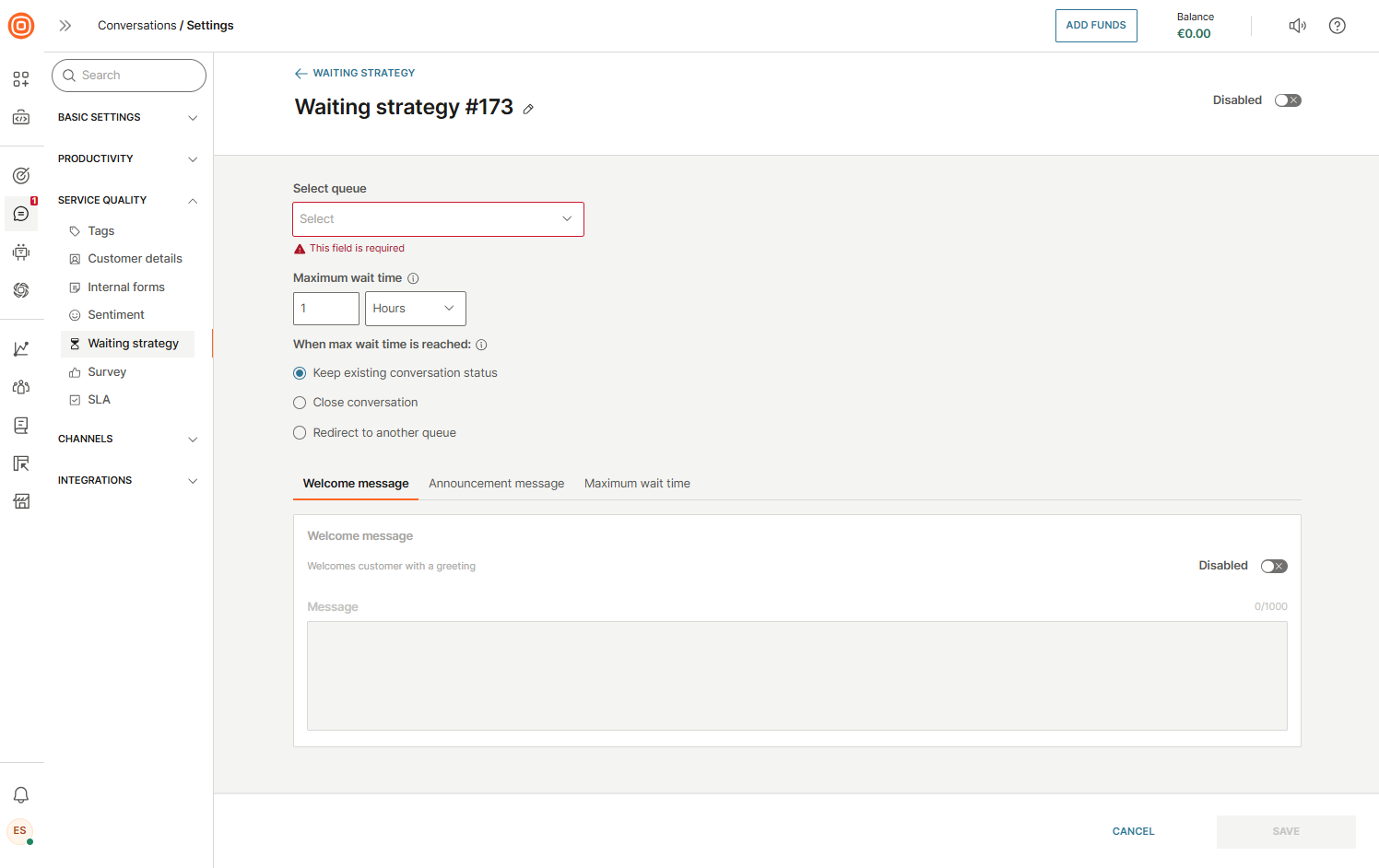Image resolution: width=1379 pixels, height=868 pixels.
Task: Click the Add Funds button
Action: coord(1095,26)
